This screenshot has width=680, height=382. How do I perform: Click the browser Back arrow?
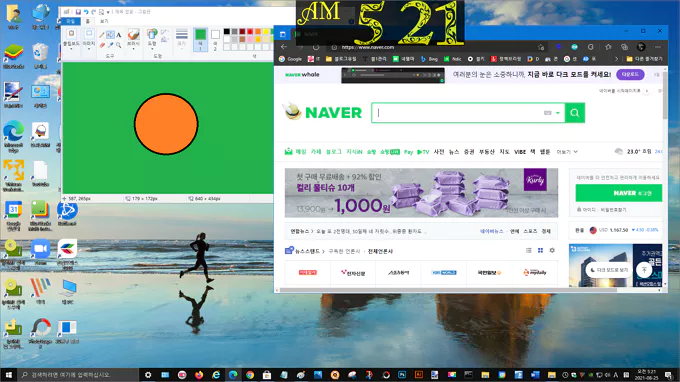pos(284,47)
